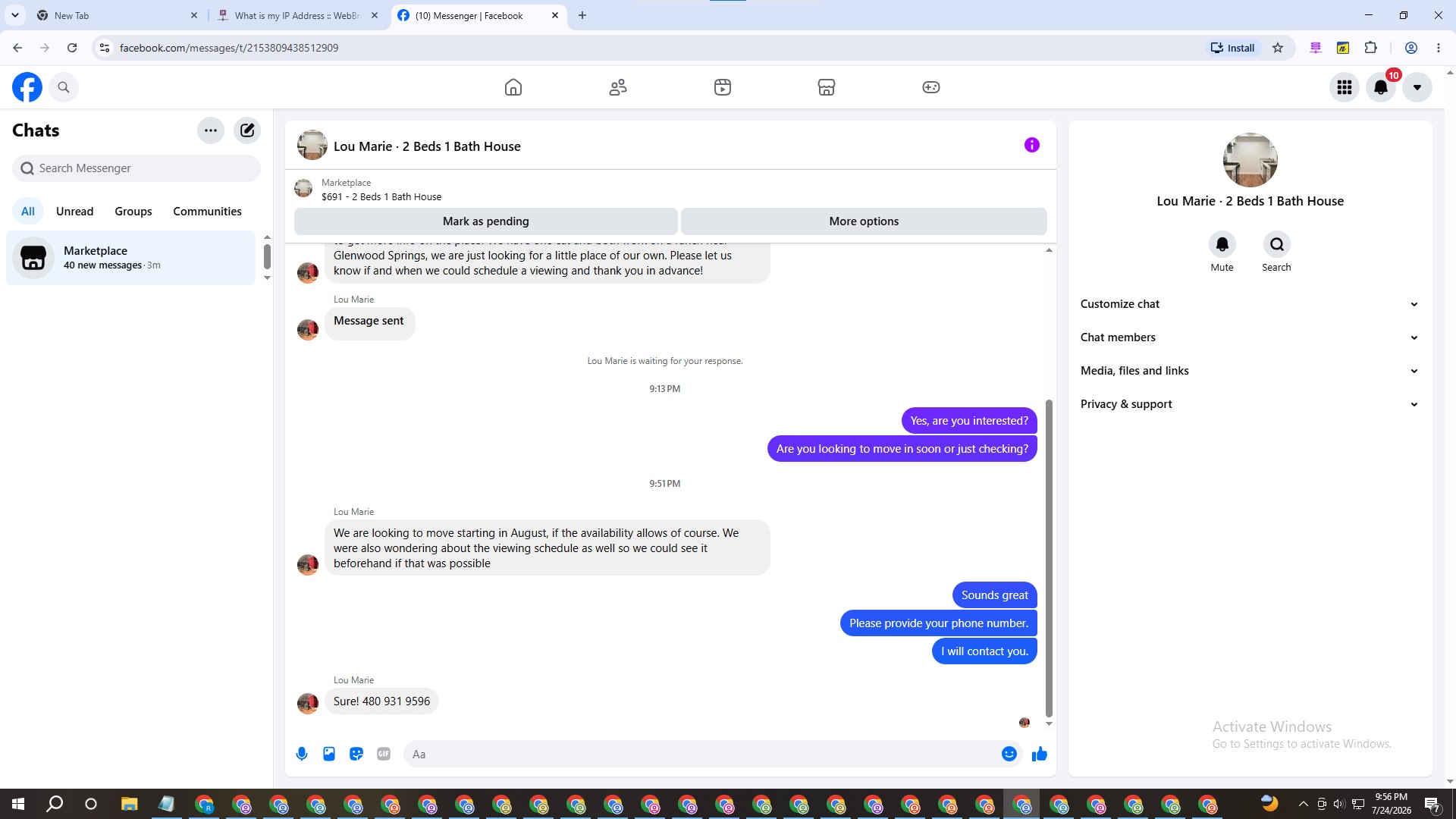Bookmark this page with the star icon
Screen dimensions: 1456x819
[1278, 48]
